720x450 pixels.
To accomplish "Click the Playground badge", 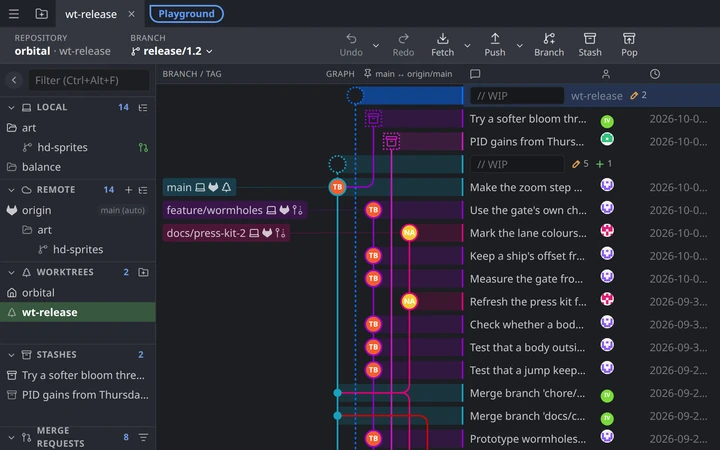I will 186,14.
